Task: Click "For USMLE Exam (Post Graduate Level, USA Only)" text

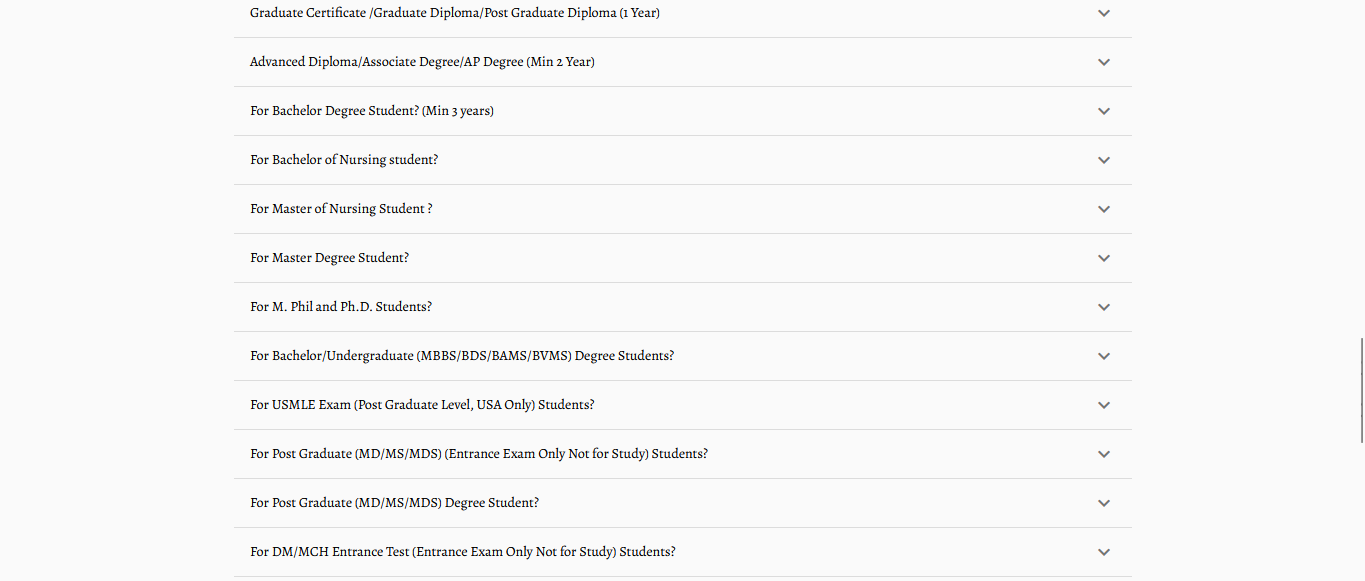Action: click(x=422, y=405)
